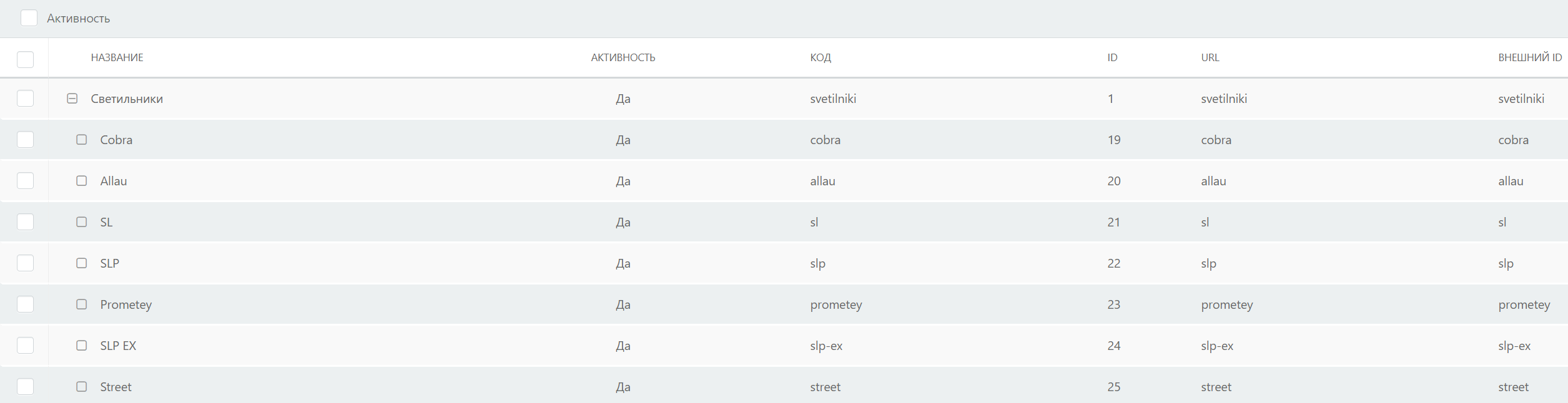Click the ВНЕШНИЙ ID column header
1568x403 pixels.
pos(1530,57)
